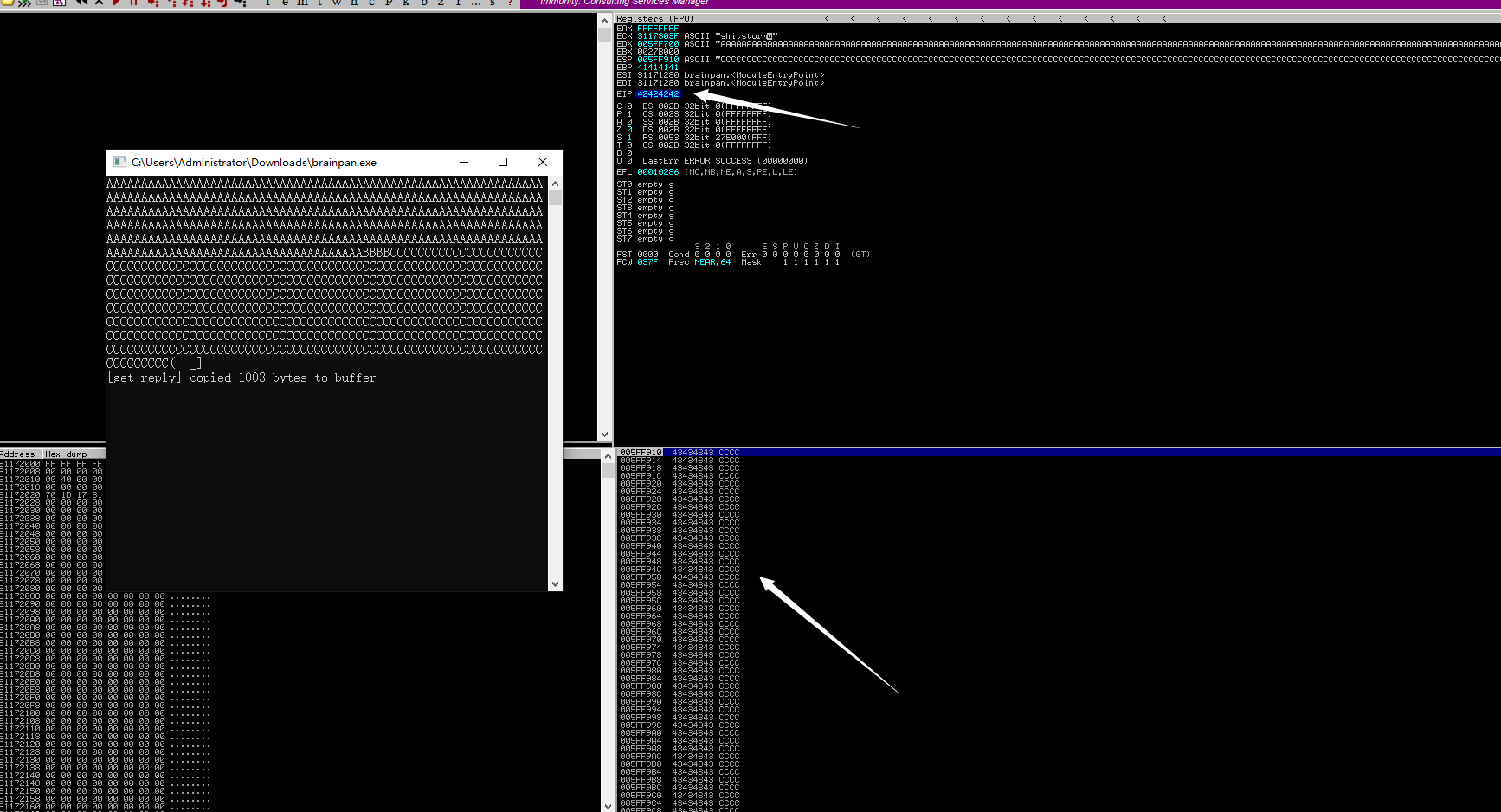Viewport: 1501px width, 812px height.
Task: Select dump row at address 31172088
Action: [x=105, y=596]
